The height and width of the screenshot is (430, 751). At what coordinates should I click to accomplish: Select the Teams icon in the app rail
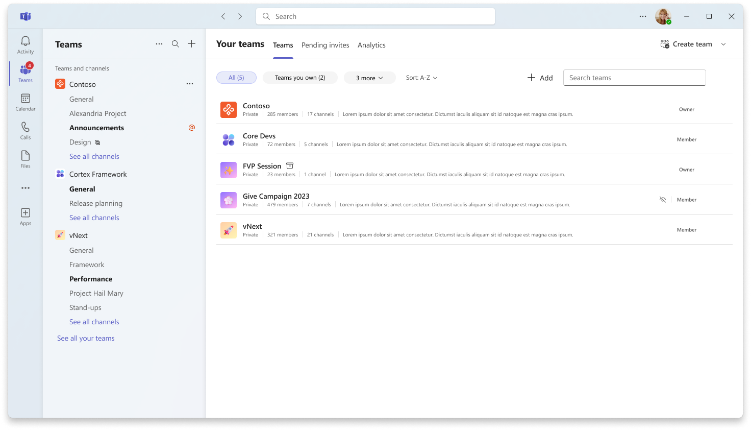25,69
